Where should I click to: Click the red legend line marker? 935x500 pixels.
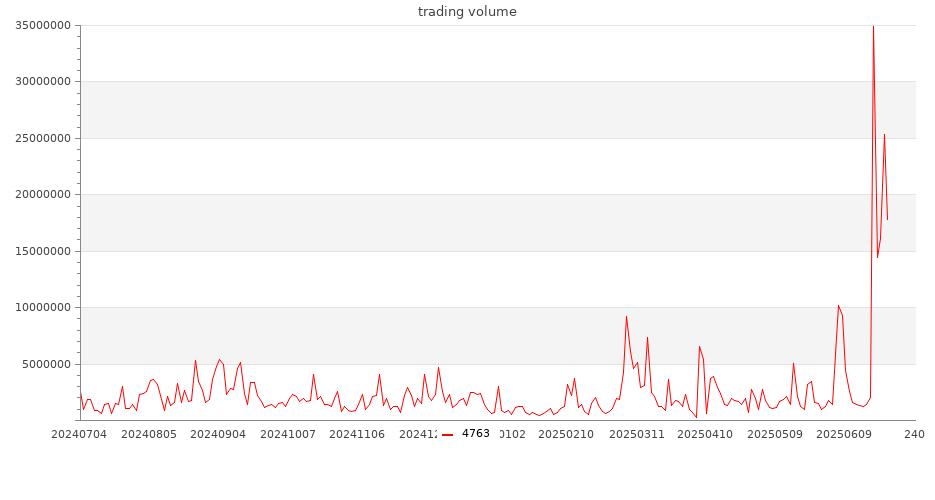click(447, 434)
